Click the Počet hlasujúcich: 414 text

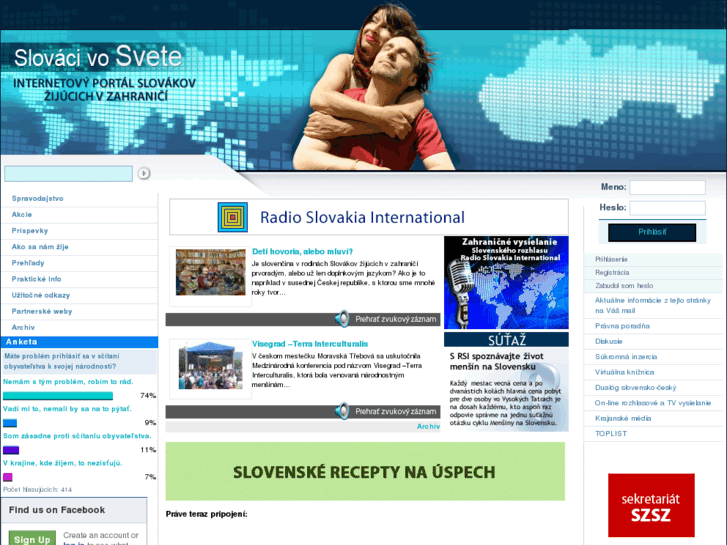38,489
